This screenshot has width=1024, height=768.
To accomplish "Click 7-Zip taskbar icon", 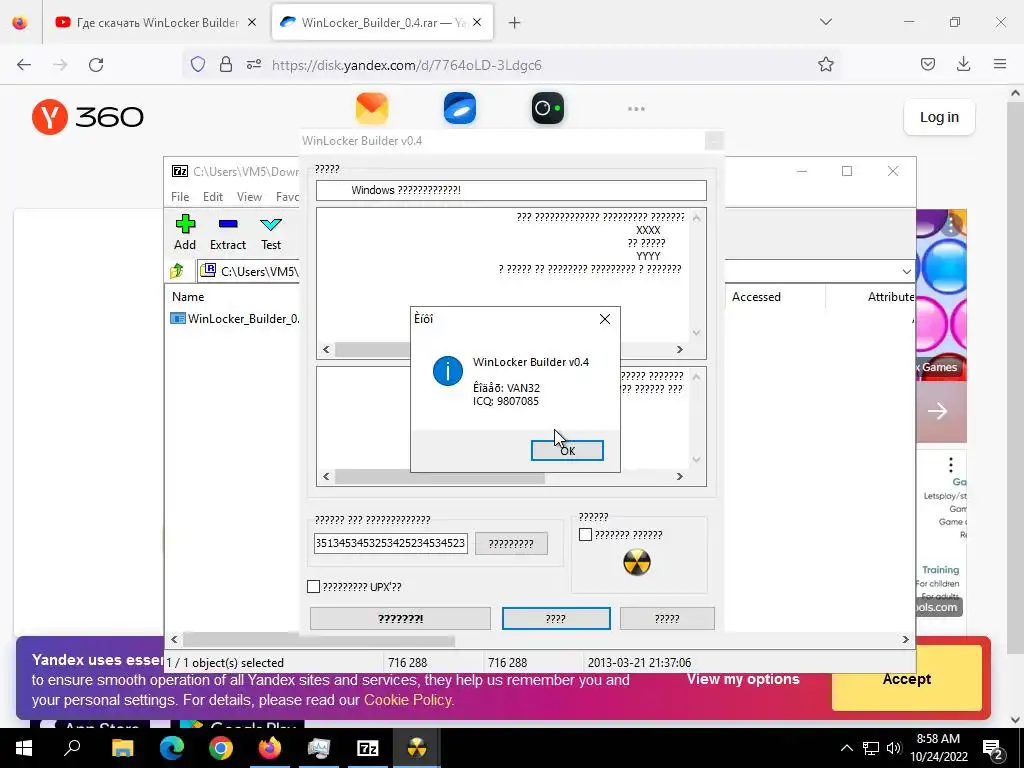I will (x=368, y=748).
